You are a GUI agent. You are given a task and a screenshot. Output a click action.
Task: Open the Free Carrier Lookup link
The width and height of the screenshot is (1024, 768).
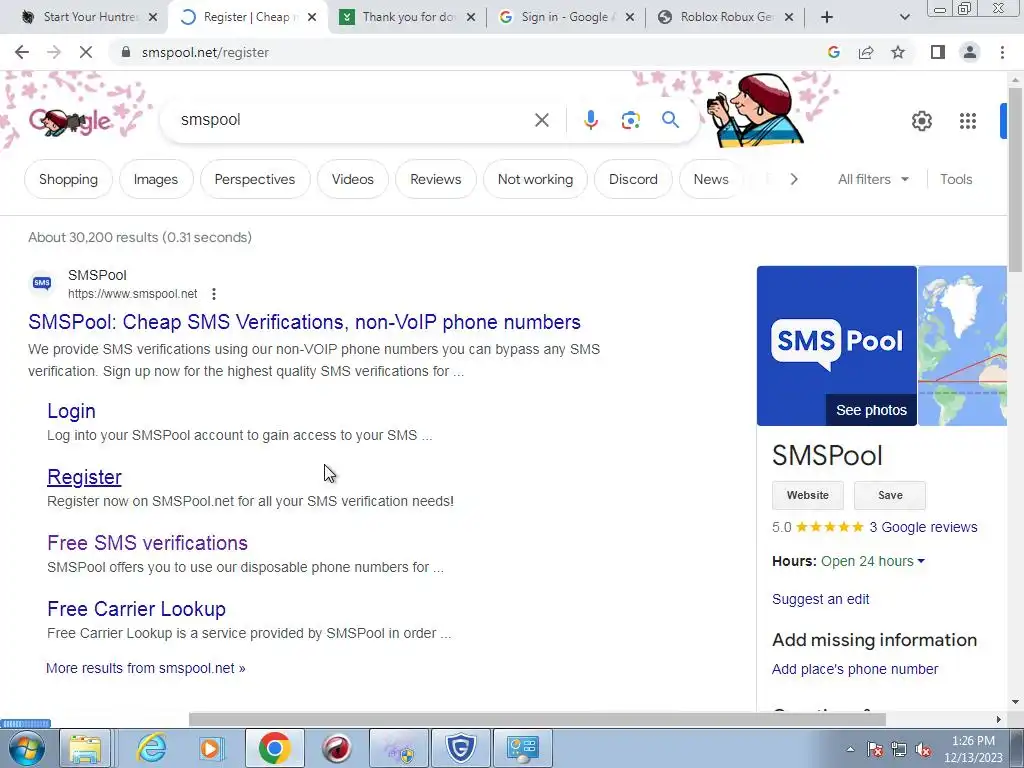click(x=136, y=609)
